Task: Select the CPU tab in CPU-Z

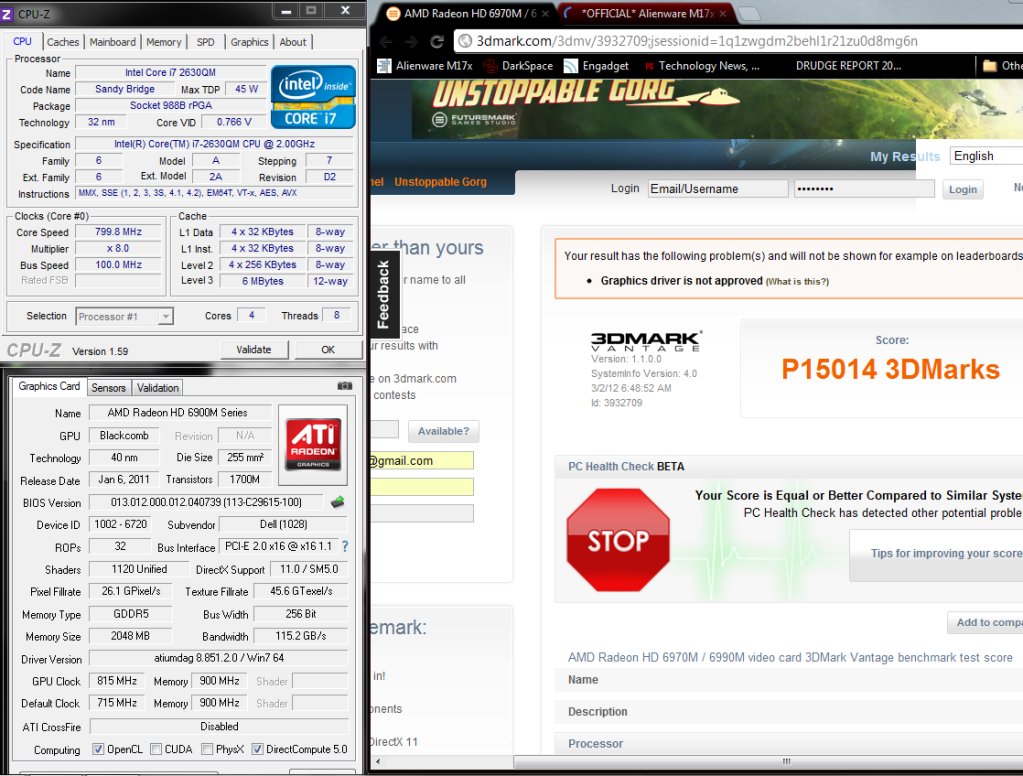Action: click(22, 41)
